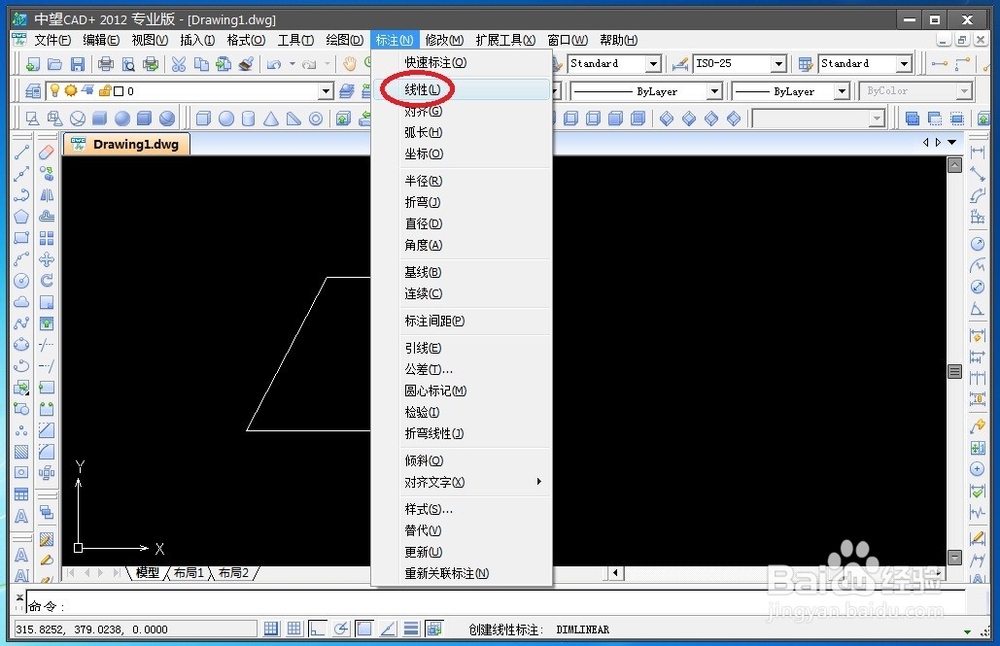Screen dimensions: 1000x646
Task: Click the command line input field
Action: (497, 605)
